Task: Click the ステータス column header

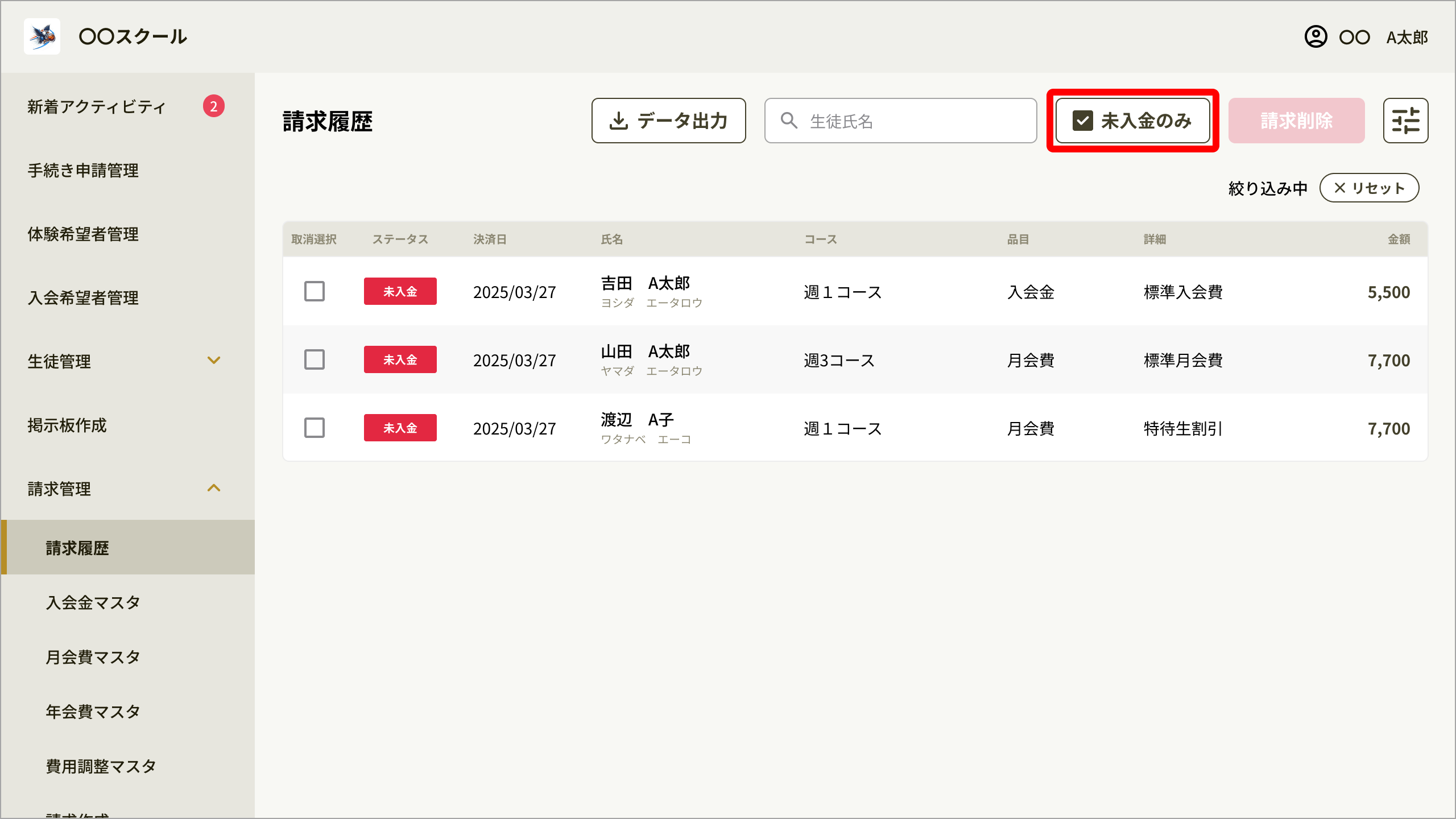Action: click(x=400, y=239)
